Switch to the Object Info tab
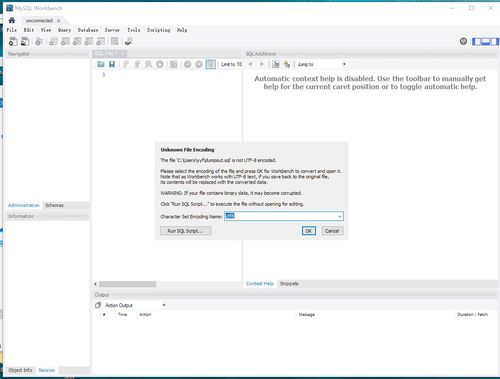500x379 pixels. (20, 370)
